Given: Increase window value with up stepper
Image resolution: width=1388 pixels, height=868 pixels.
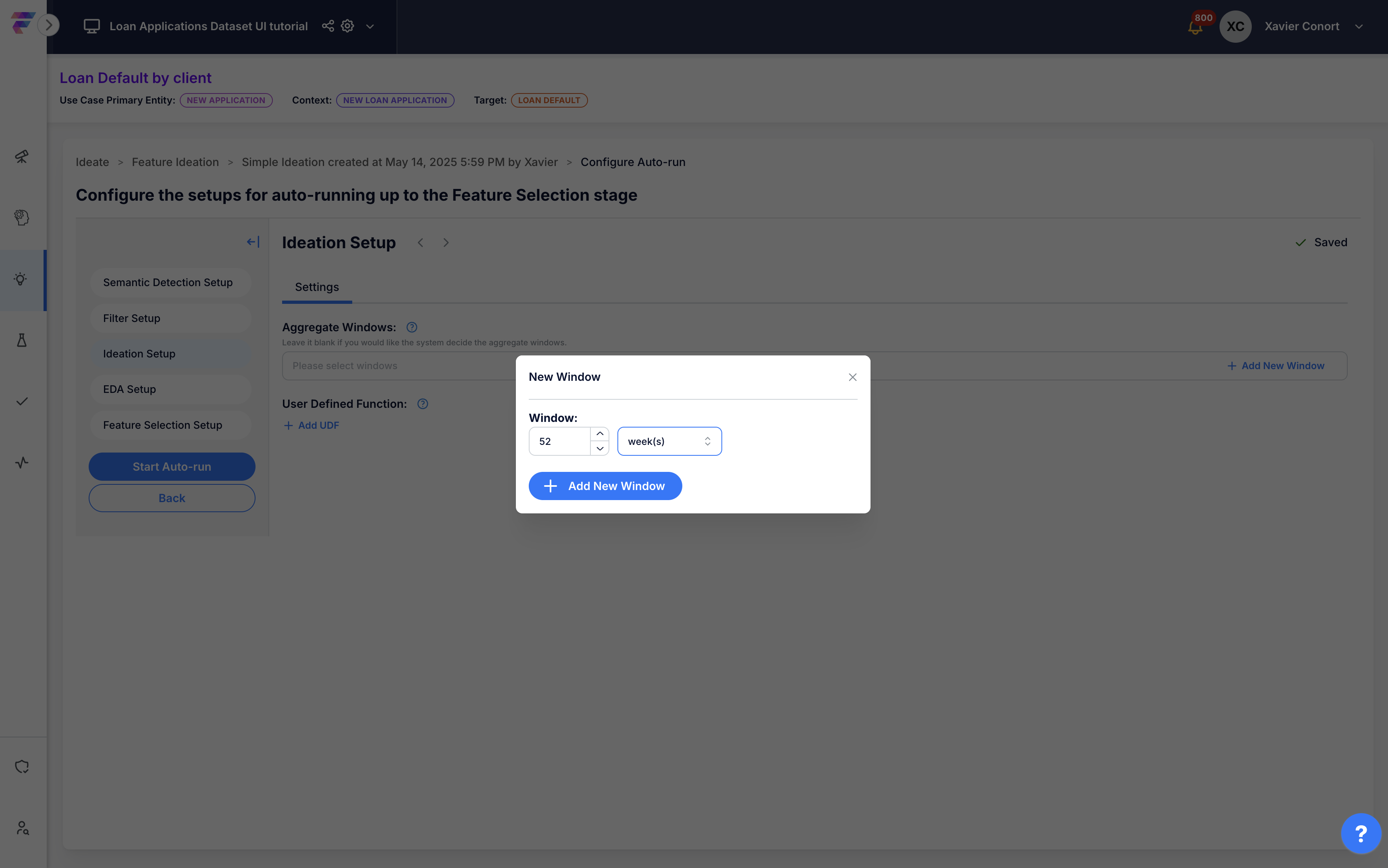Looking at the screenshot, I should [x=600, y=434].
